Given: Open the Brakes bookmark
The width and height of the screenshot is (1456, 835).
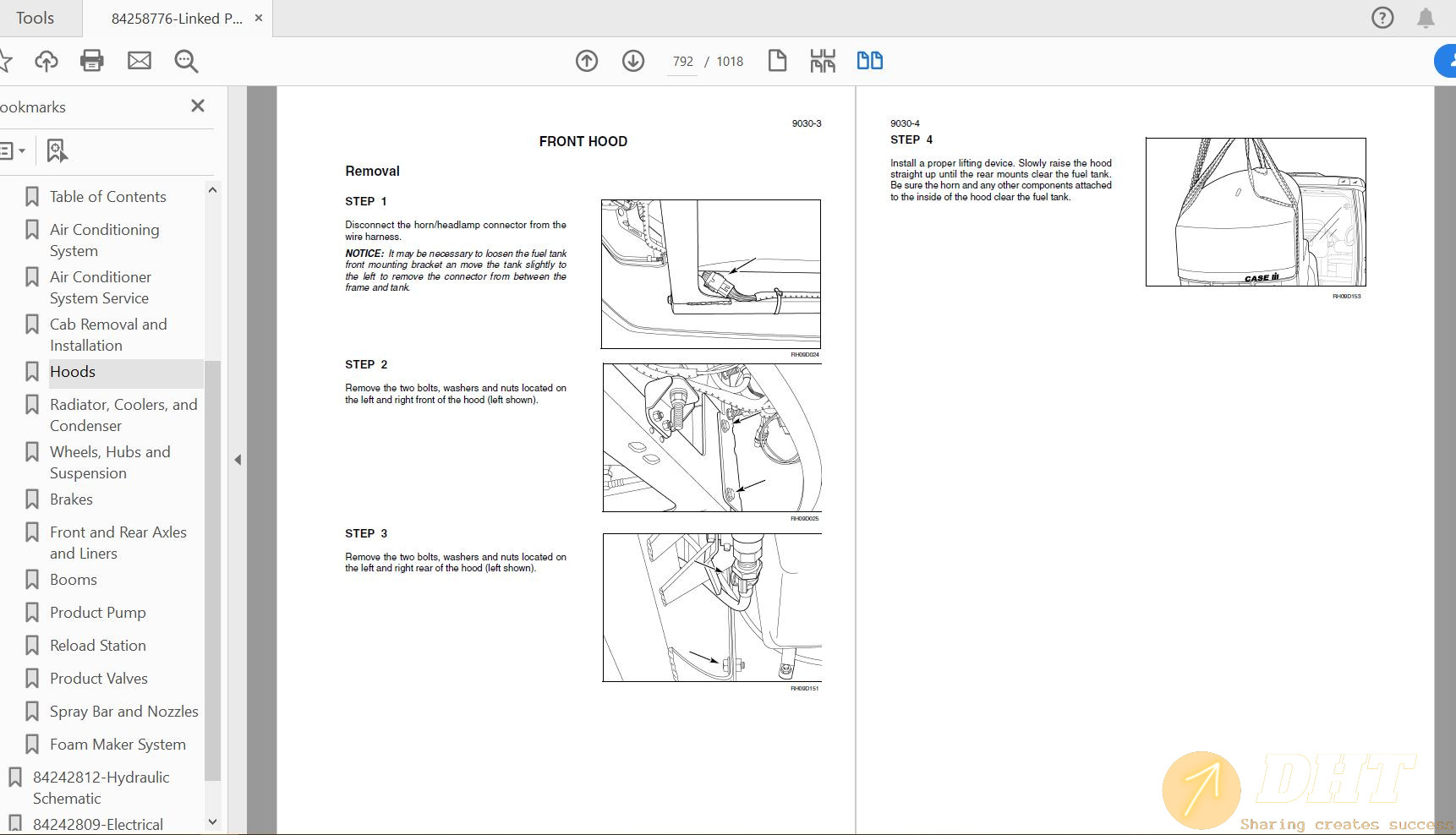Looking at the screenshot, I should point(71,499).
